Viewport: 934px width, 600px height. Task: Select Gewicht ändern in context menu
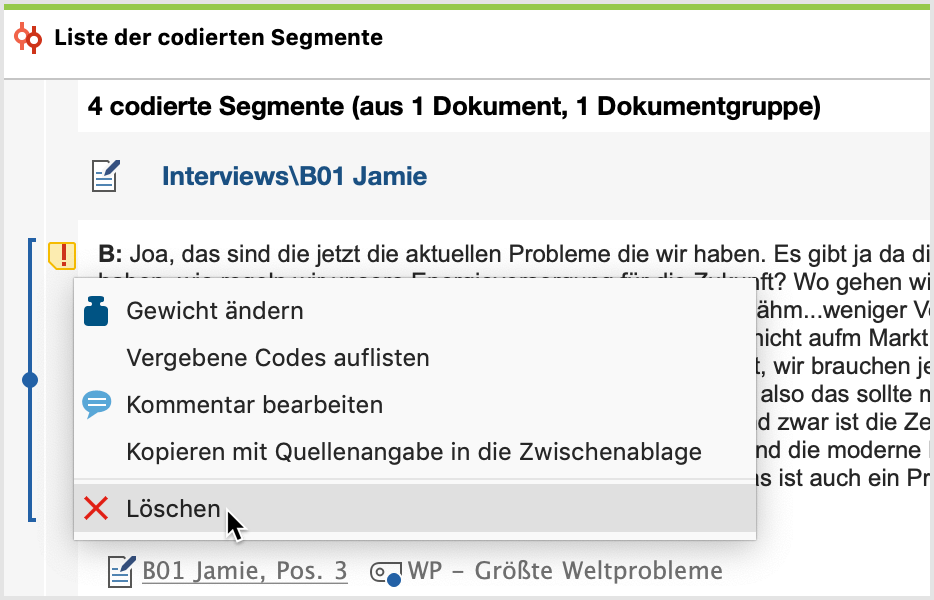(x=415, y=311)
